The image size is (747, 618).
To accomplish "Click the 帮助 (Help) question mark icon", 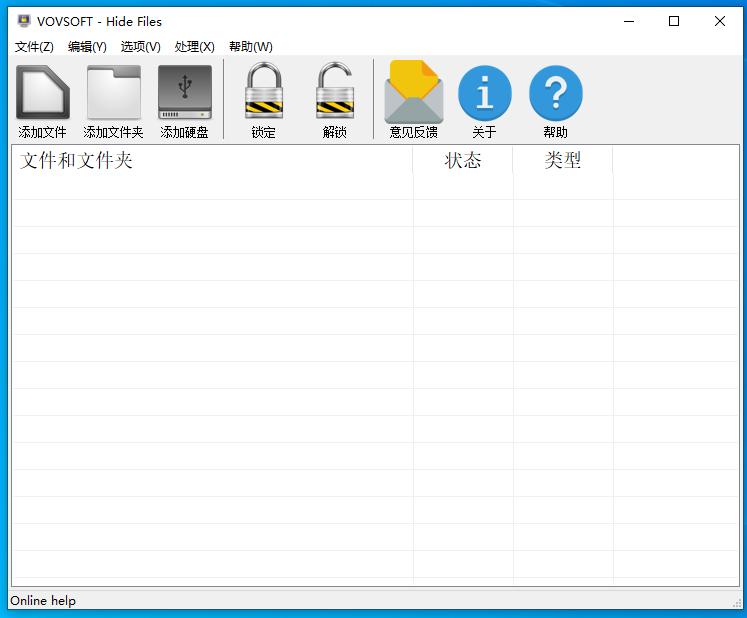I will (x=555, y=93).
